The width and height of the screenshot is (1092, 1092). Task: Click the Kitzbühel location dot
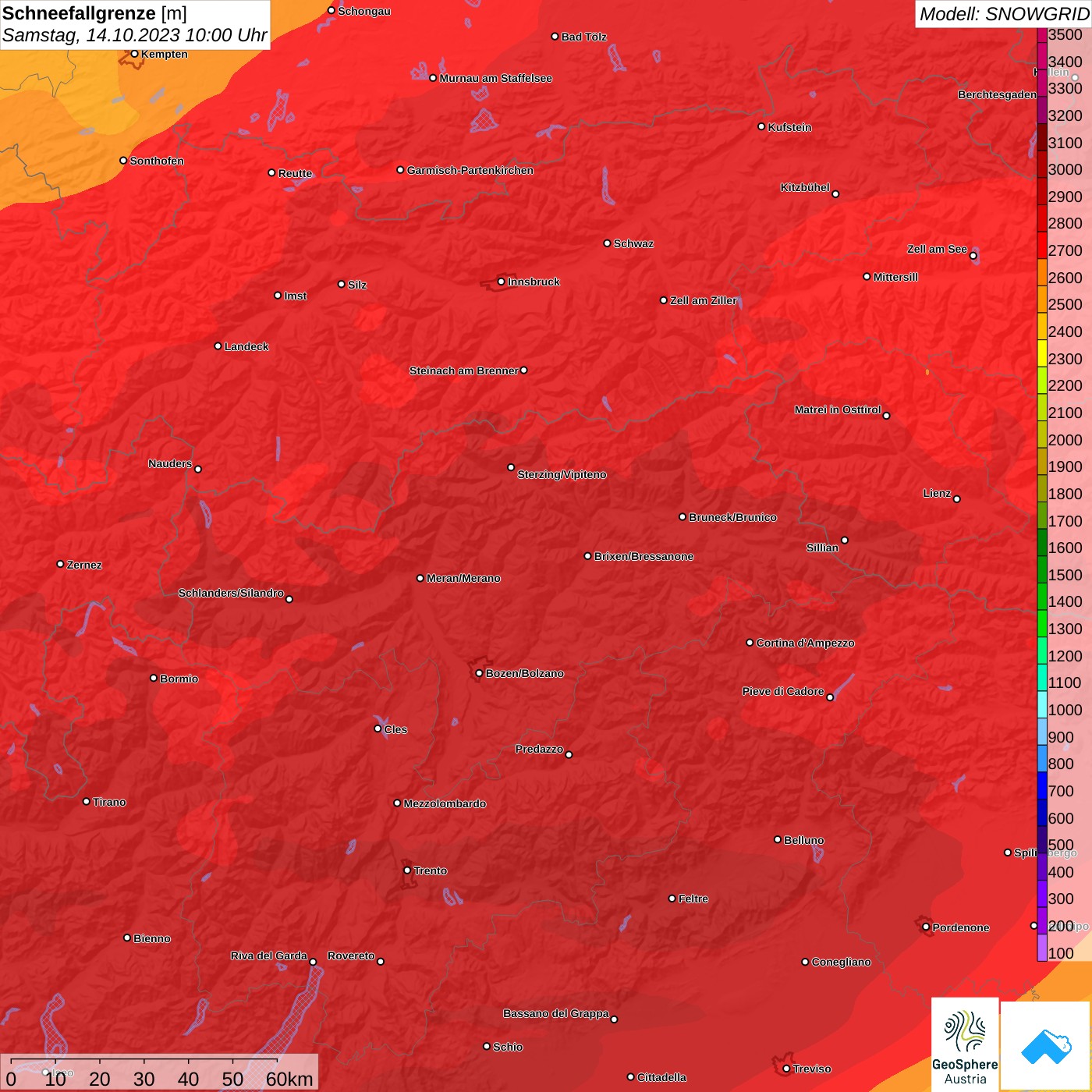point(835,193)
